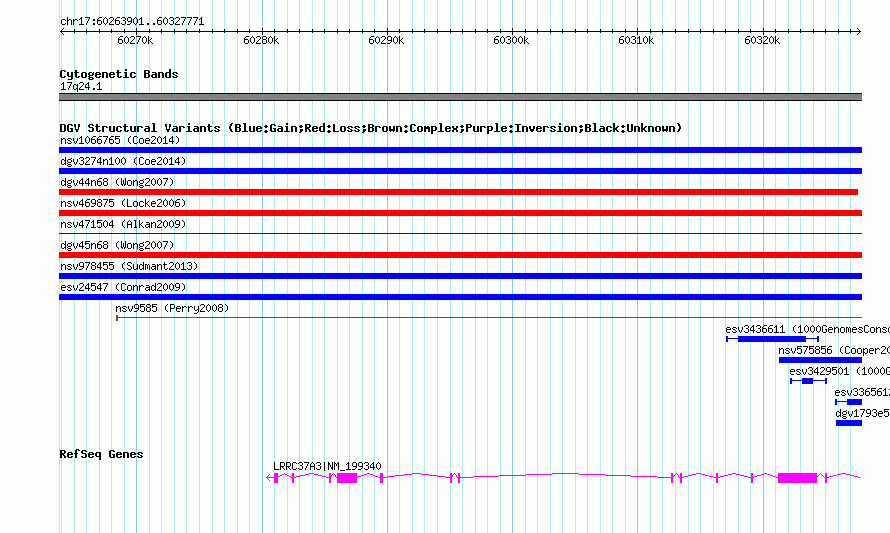Click the 60290k ruler position label

point(386,40)
